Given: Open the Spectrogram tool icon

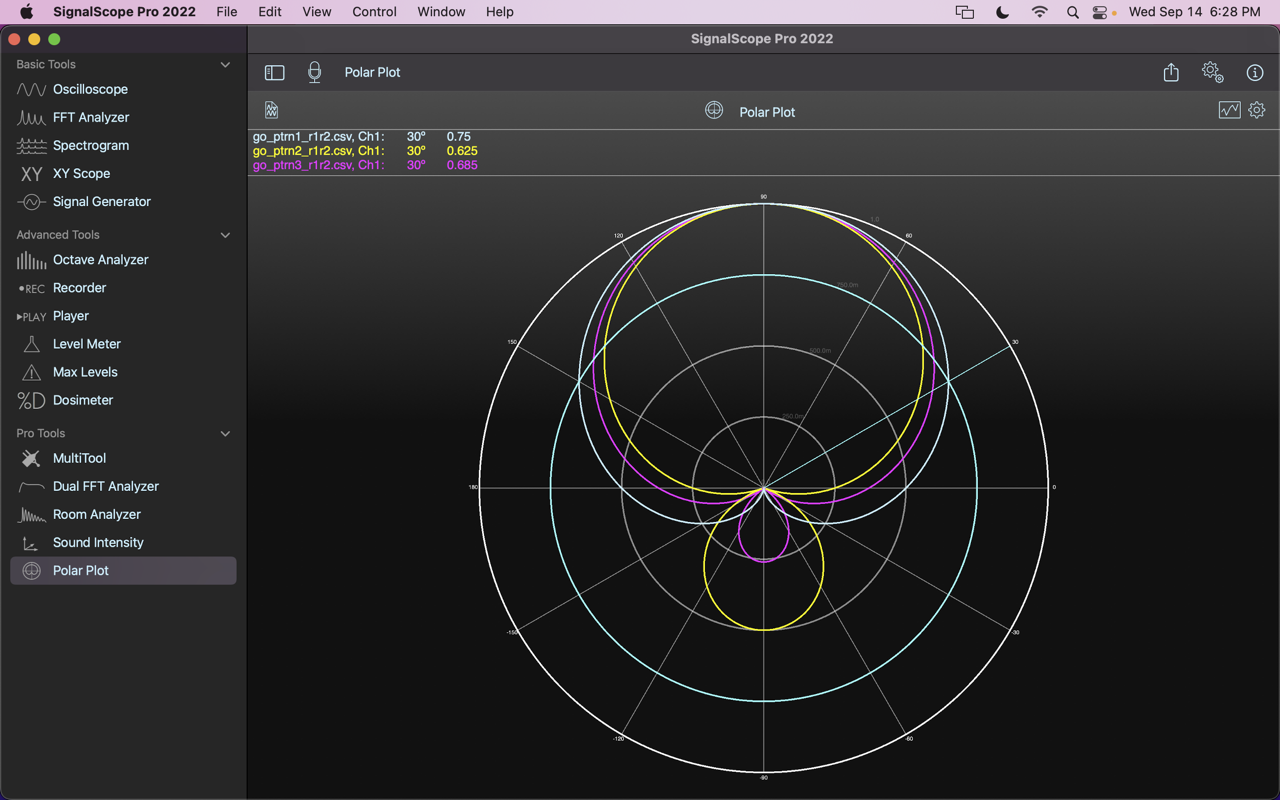Looking at the screenshot, I should 31,145.
